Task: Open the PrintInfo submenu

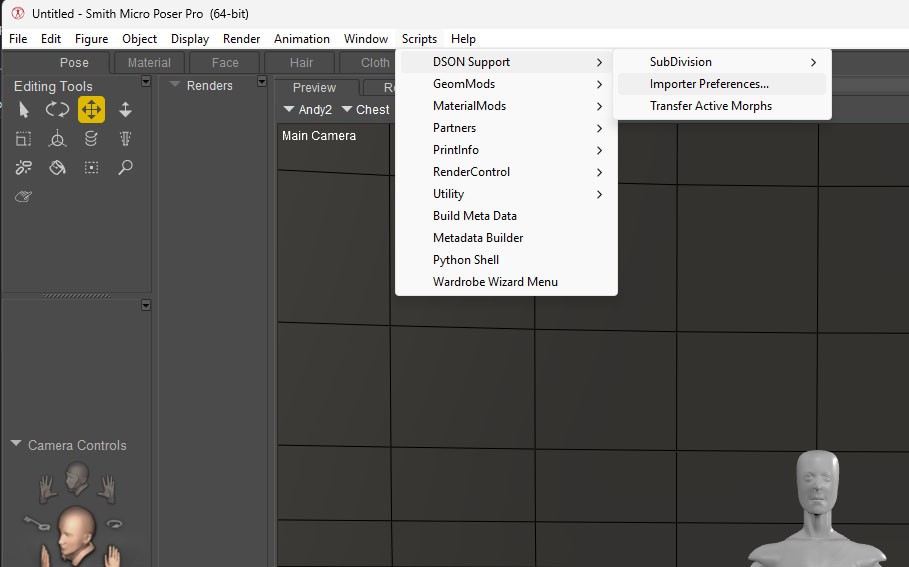Action: (x=506, y=150)
